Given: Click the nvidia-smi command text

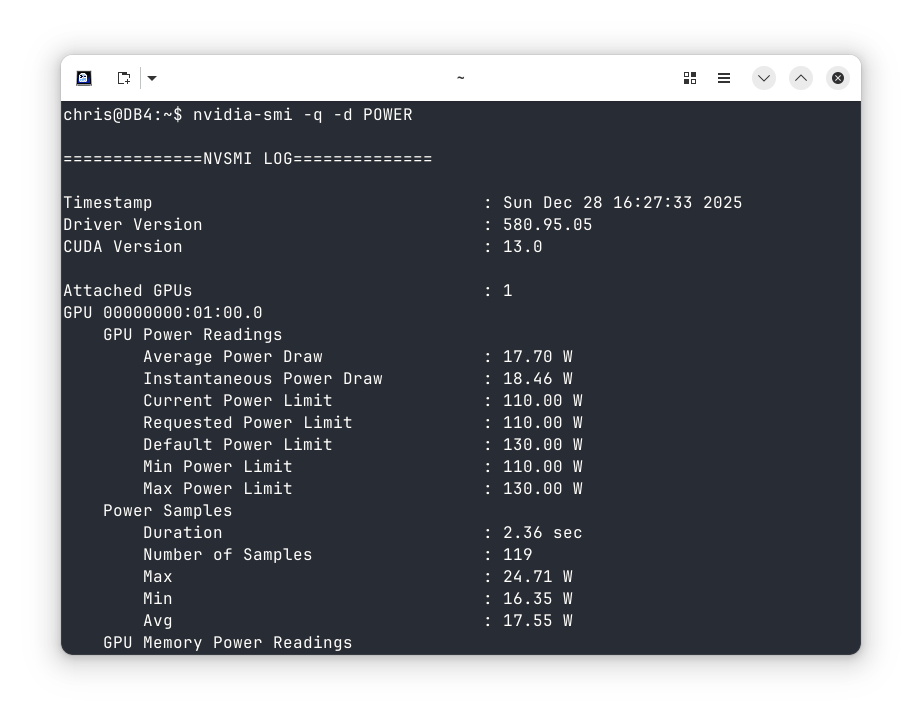Looking at the screenshot, I should 302,115.
